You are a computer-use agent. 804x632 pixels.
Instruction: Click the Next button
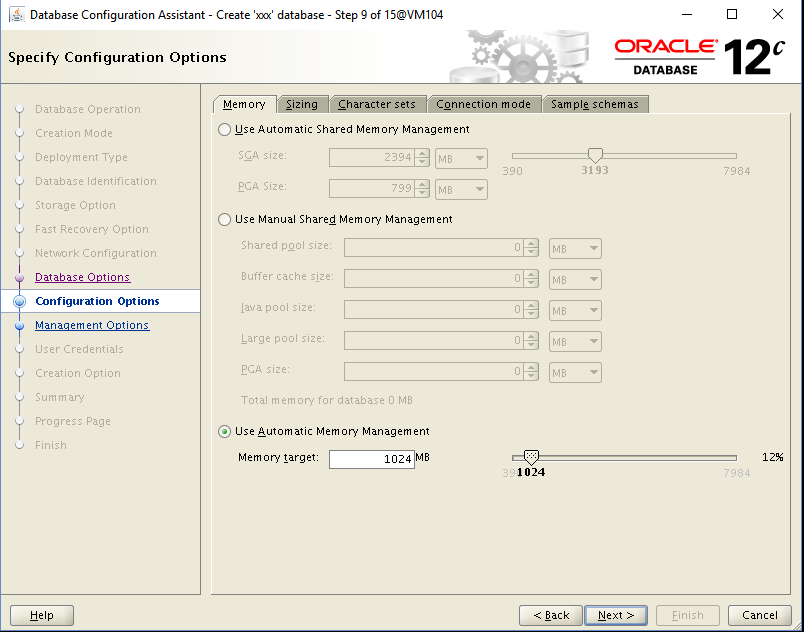pos(615,615)
